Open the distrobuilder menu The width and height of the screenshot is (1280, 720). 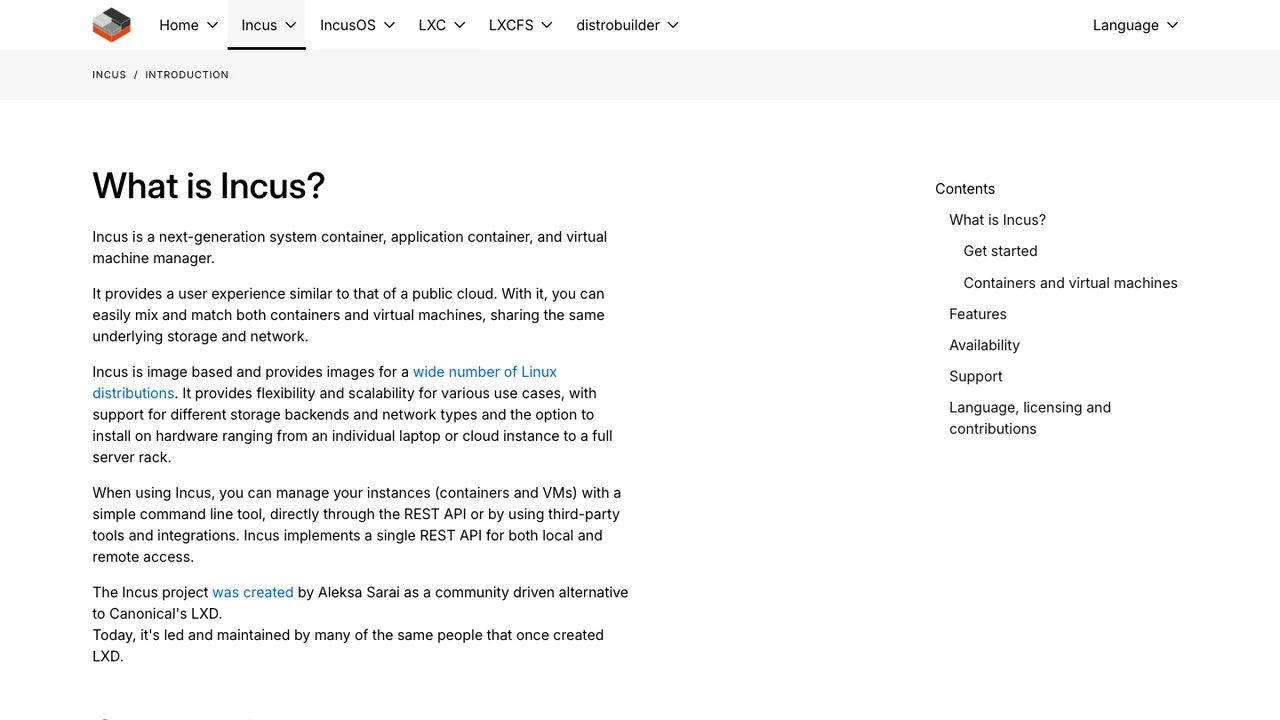627,25
